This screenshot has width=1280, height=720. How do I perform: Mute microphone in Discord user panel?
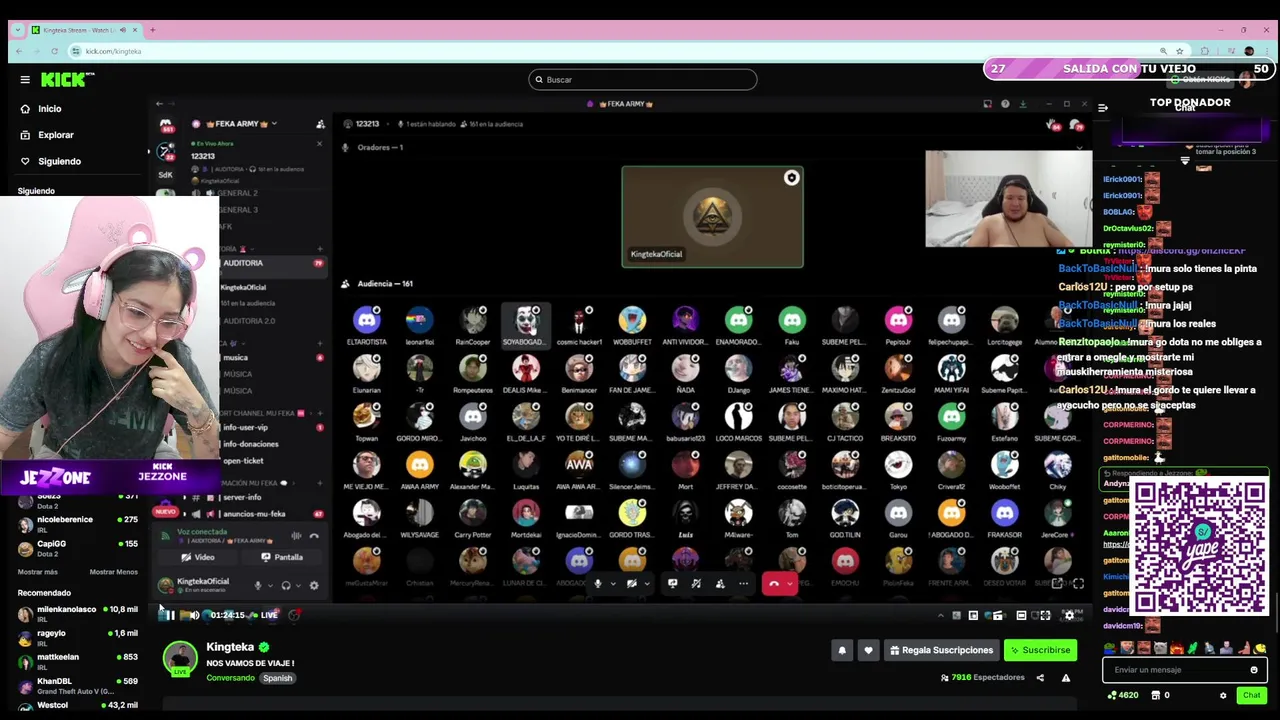(258, 585)
